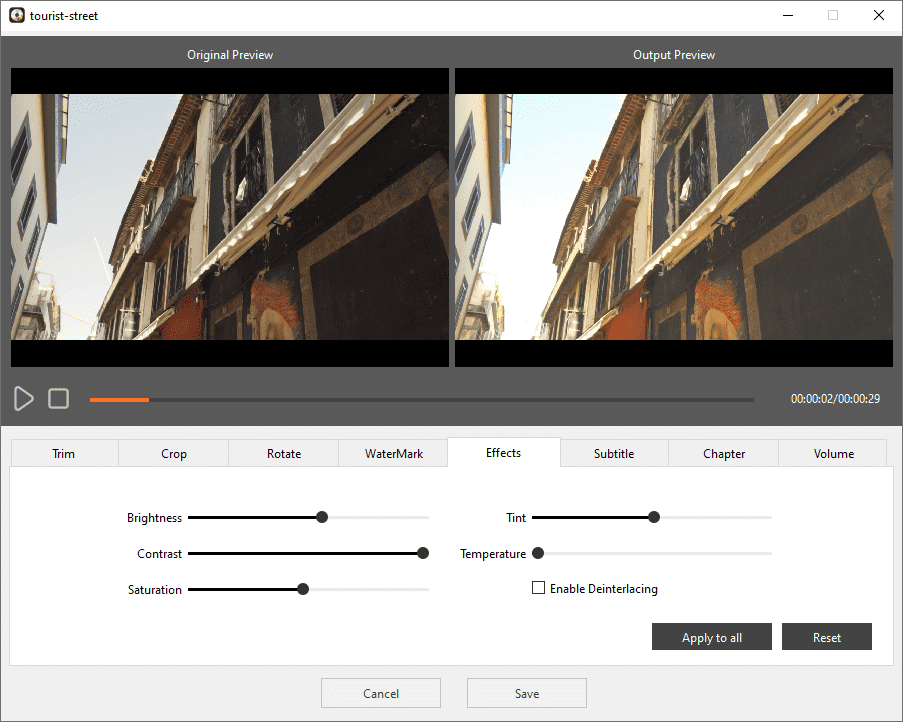903x722 pixels.
Task: Go to the Rotate tab
Action: (284, 454)
